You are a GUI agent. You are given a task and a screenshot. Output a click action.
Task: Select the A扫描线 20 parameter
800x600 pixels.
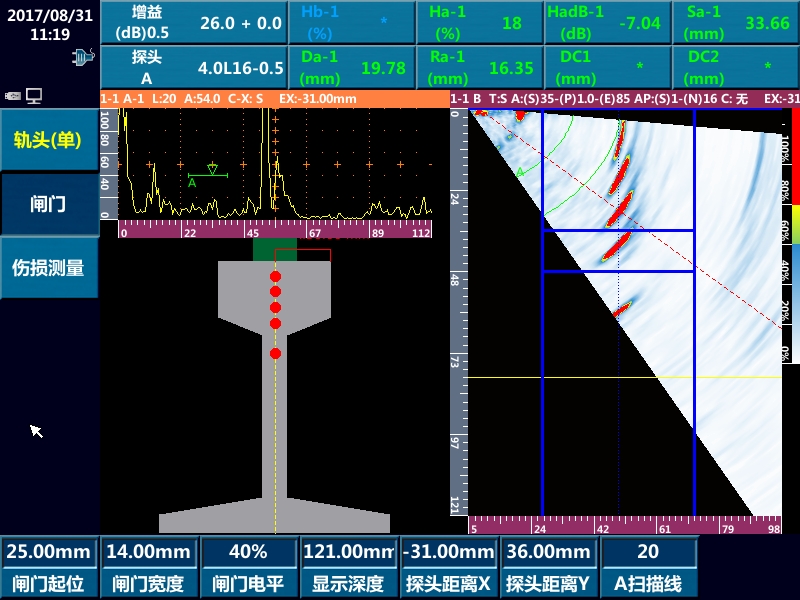click(648, 567)
